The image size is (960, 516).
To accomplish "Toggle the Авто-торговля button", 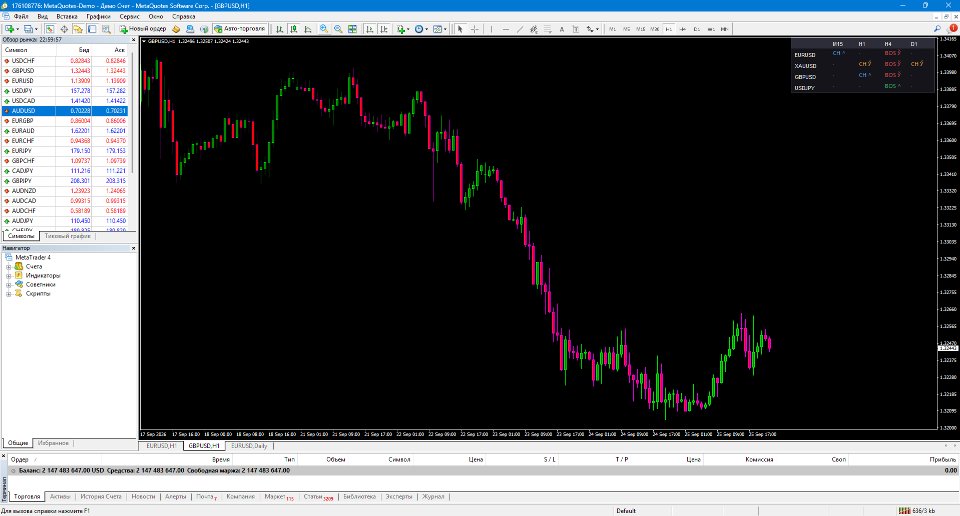I will (x=239, y=29).
